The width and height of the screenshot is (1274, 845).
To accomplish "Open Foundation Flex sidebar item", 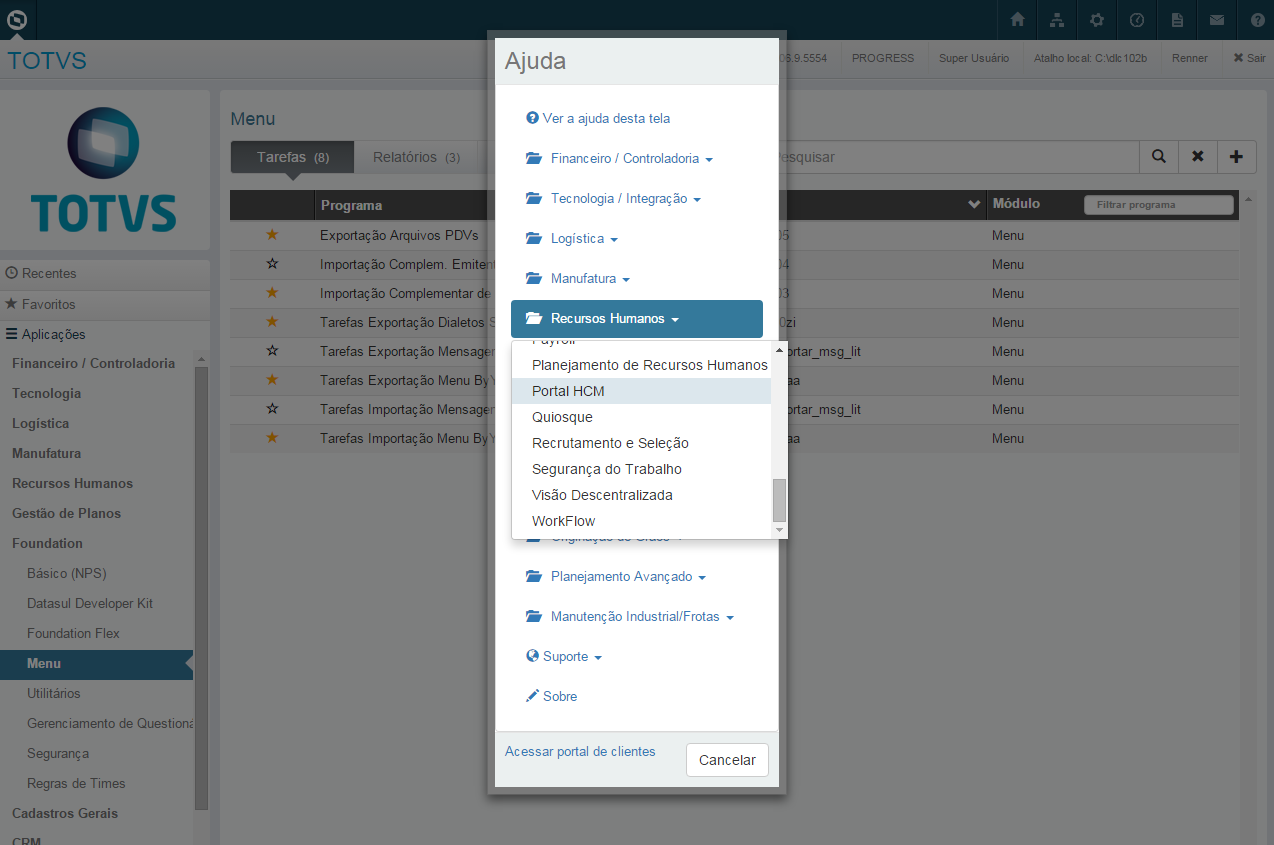I will pyautogui.click(x=73, y=633).
